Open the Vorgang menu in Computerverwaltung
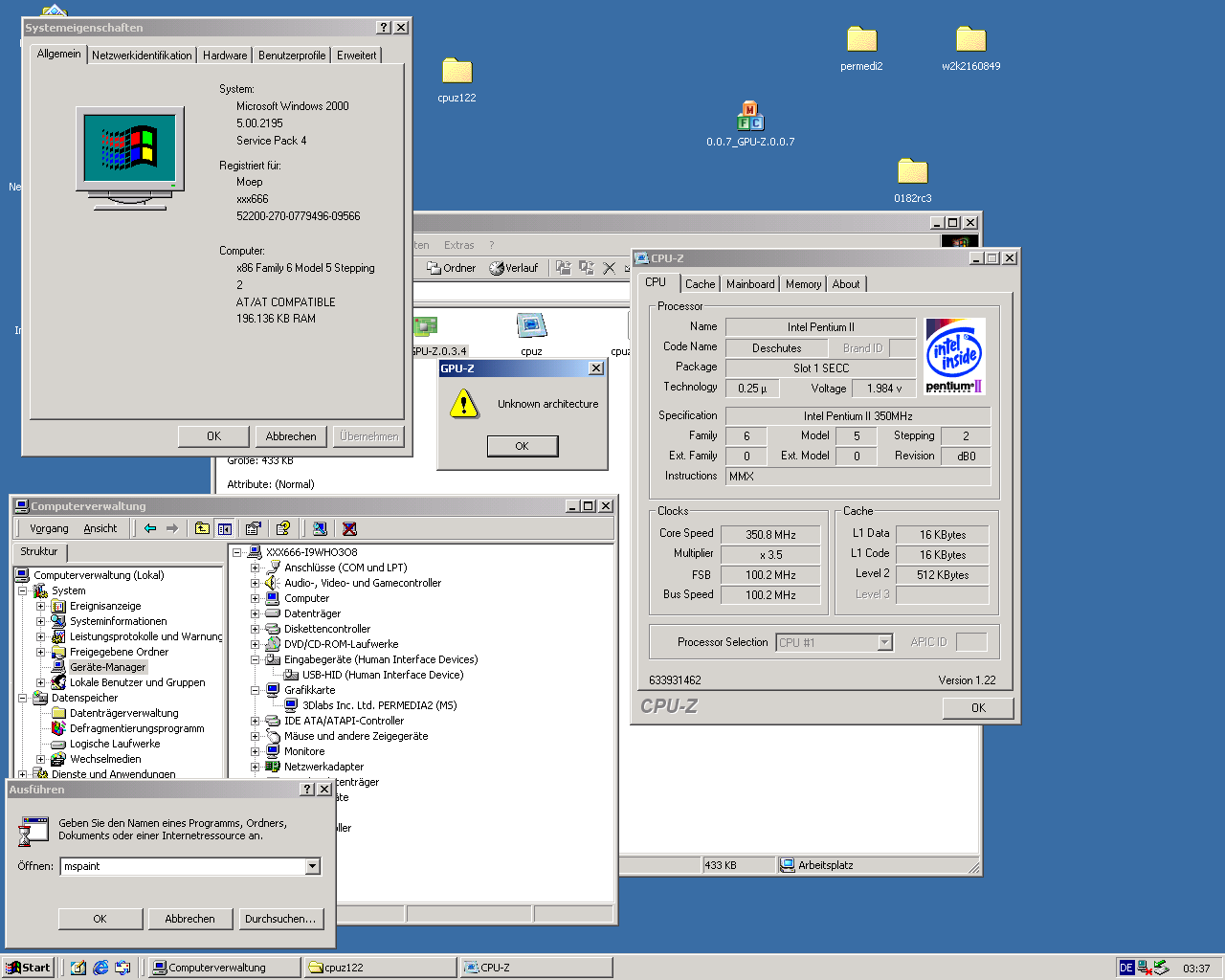This screenshot has width=1225, height=980. (x=49, y=528)
